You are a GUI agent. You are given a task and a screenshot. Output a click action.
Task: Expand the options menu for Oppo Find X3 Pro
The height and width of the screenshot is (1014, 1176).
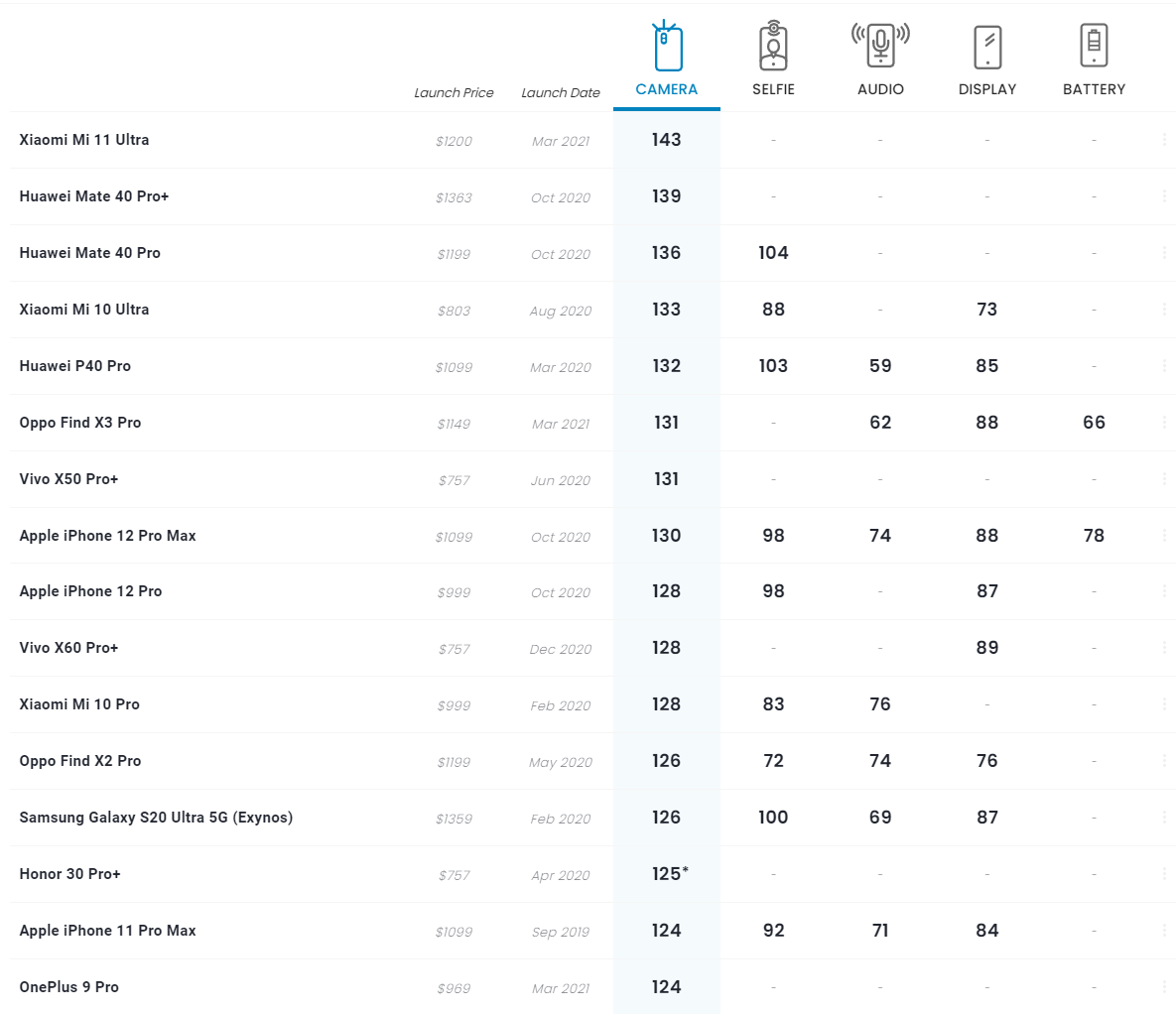pyautogui.click(x=1164, y=423)
